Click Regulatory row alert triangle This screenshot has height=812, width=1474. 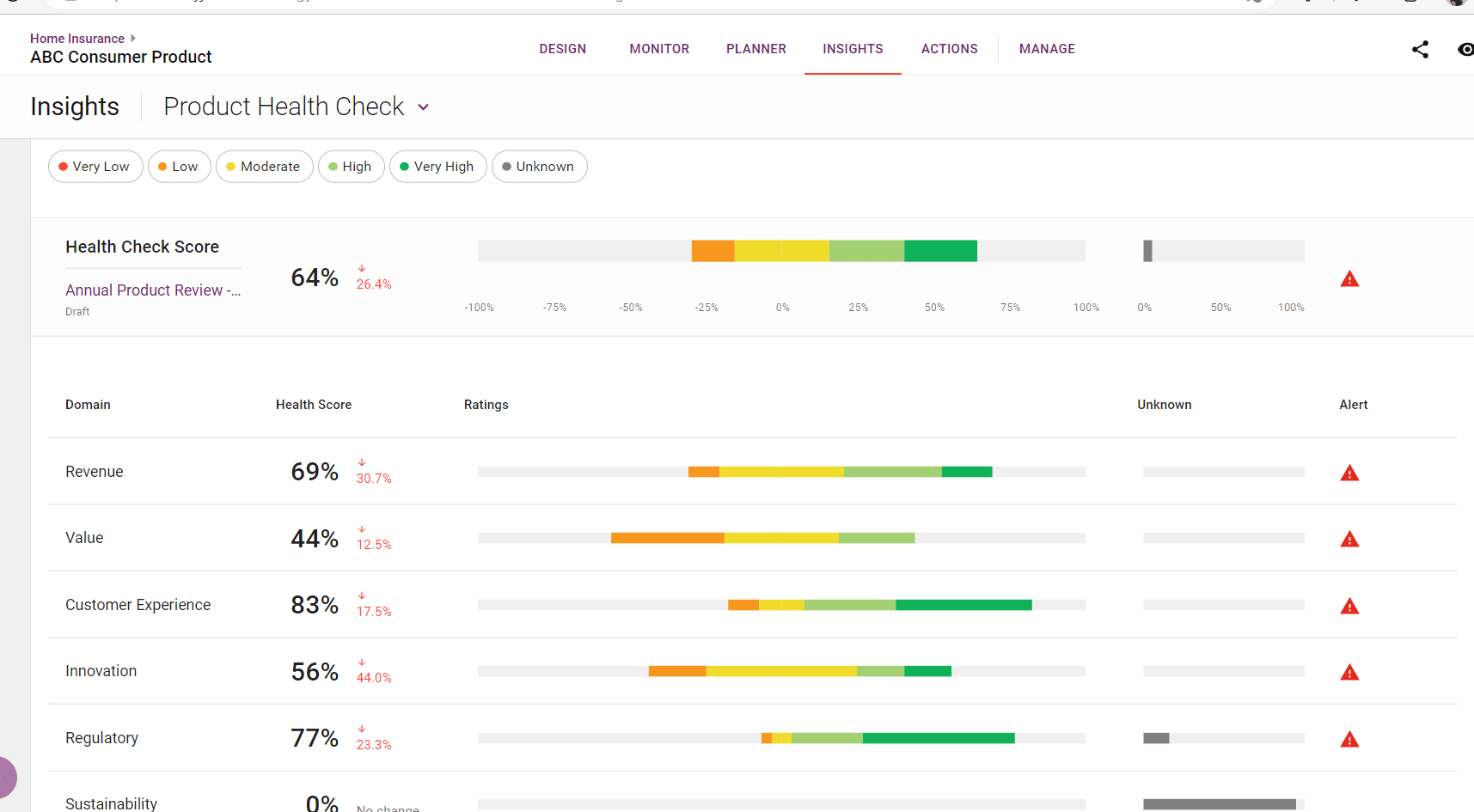pyautogui.click(x=1349, y=740)
